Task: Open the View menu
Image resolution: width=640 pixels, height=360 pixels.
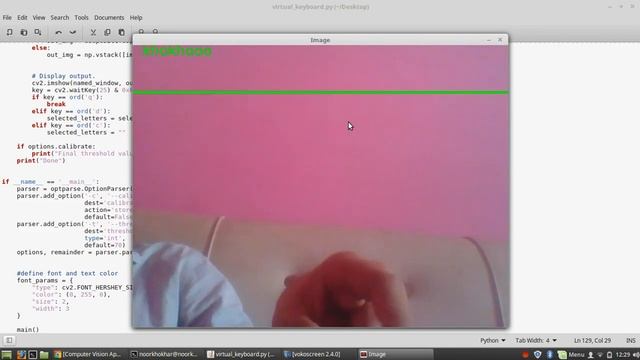Action: 39,18
